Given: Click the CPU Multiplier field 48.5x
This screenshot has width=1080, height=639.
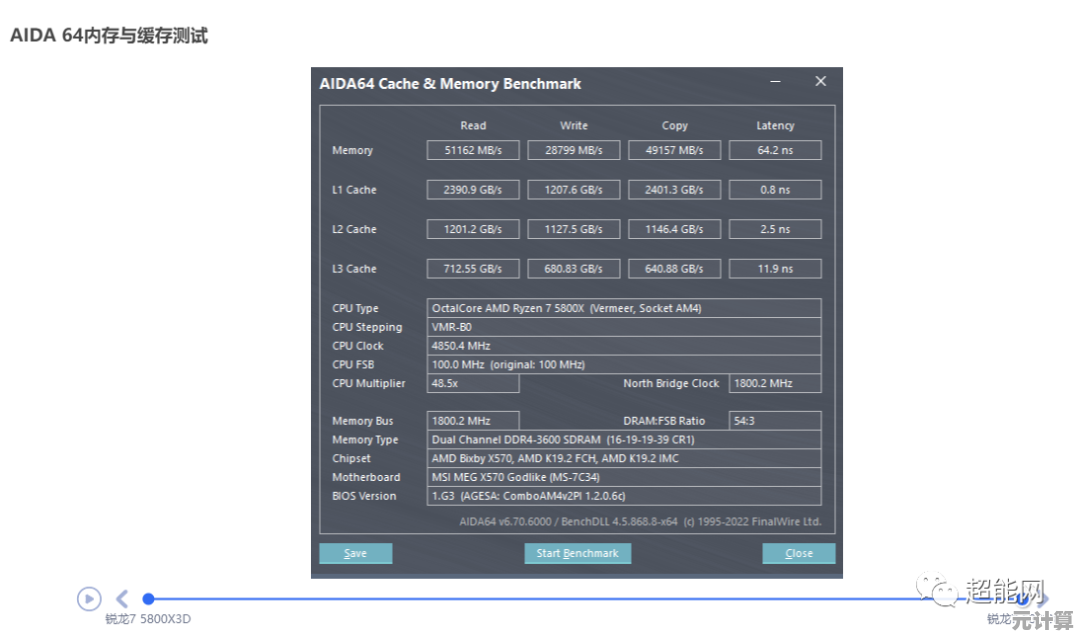Looking at the screenshot, I should 473,383.
